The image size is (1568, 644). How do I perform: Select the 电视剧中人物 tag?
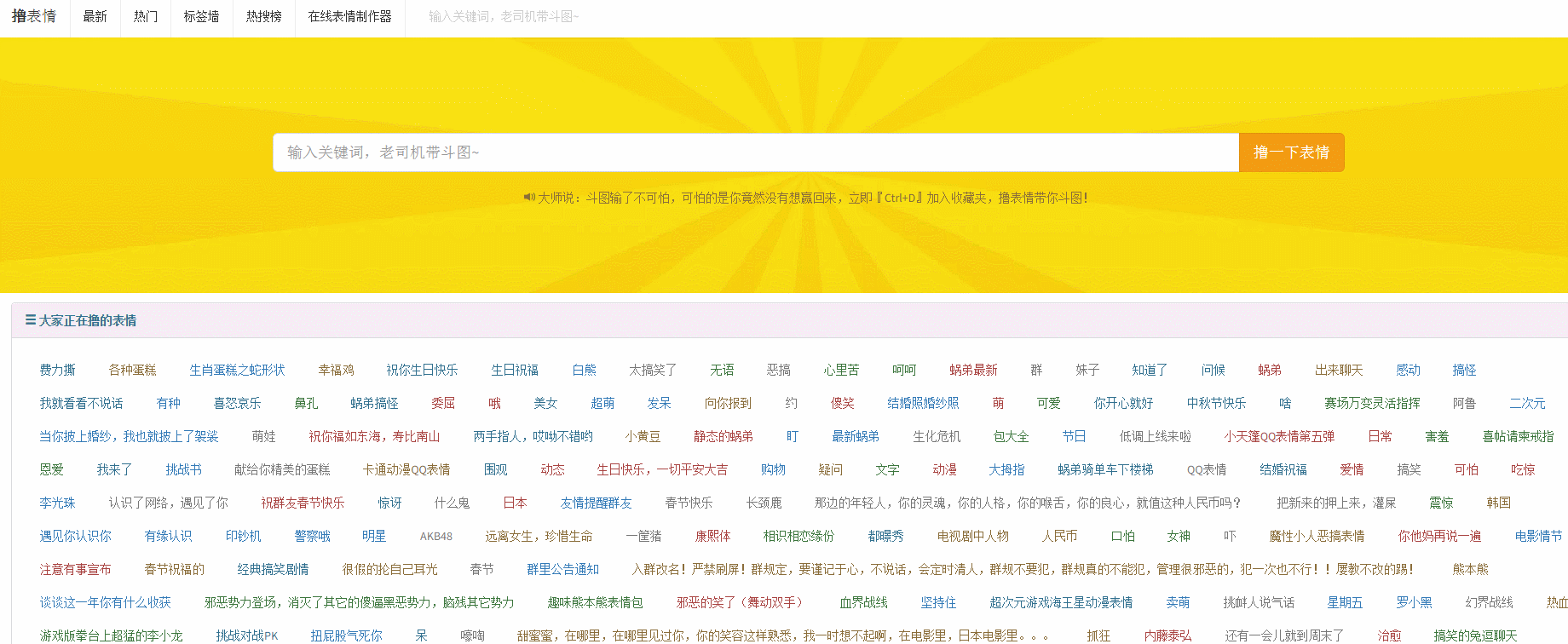[x=972, y=536]
